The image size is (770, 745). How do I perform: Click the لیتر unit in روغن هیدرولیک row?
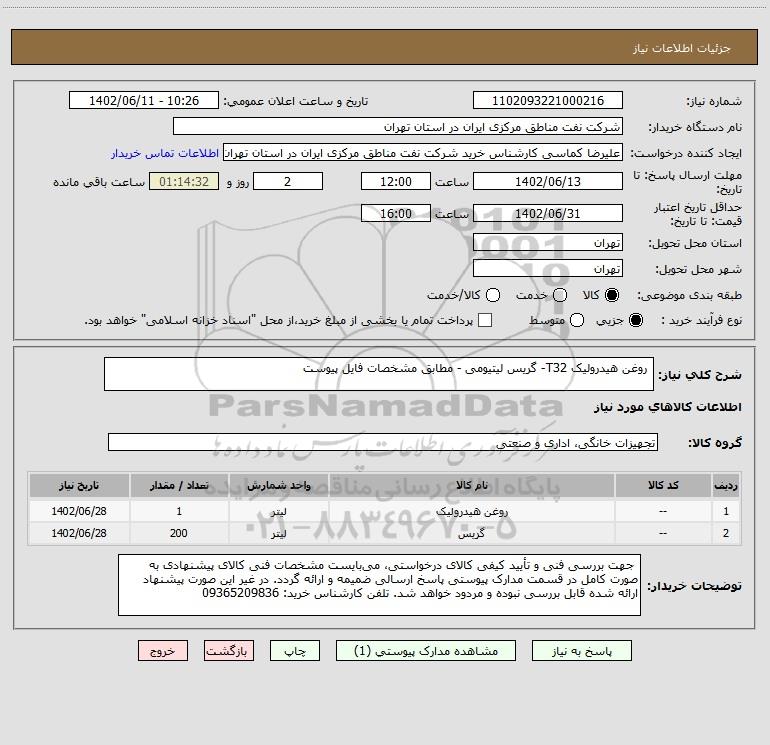tap(278, 511)
